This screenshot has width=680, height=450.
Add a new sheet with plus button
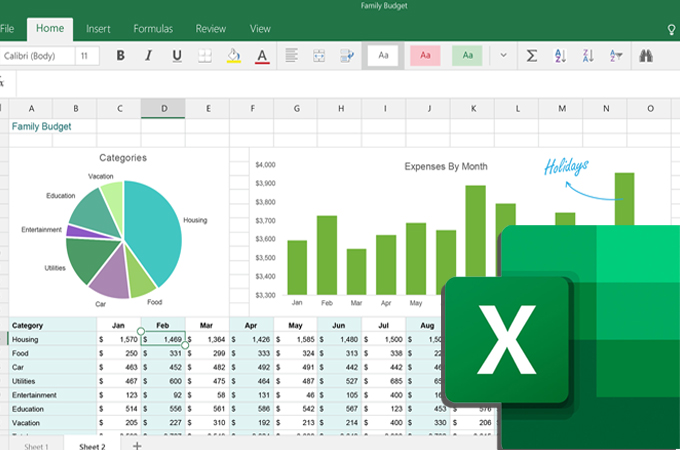(x=137, y=445)
